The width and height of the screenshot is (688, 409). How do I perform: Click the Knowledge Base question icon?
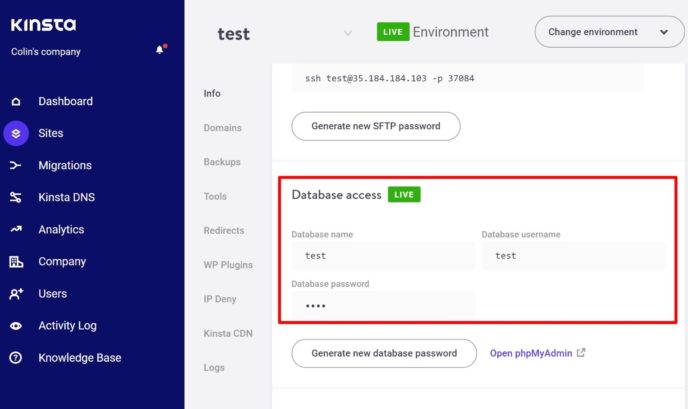click(x=16, y=358)
